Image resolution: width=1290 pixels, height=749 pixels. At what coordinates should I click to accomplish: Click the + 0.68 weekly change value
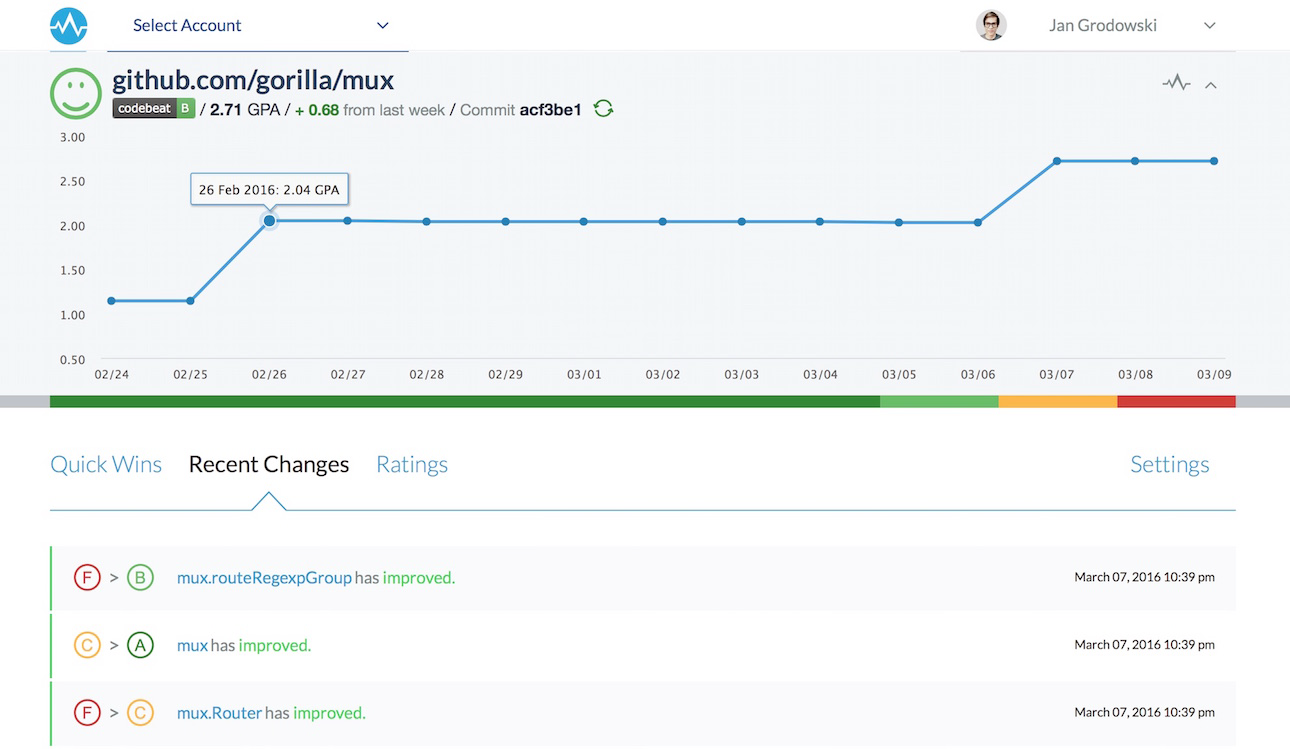click(316, 110)
